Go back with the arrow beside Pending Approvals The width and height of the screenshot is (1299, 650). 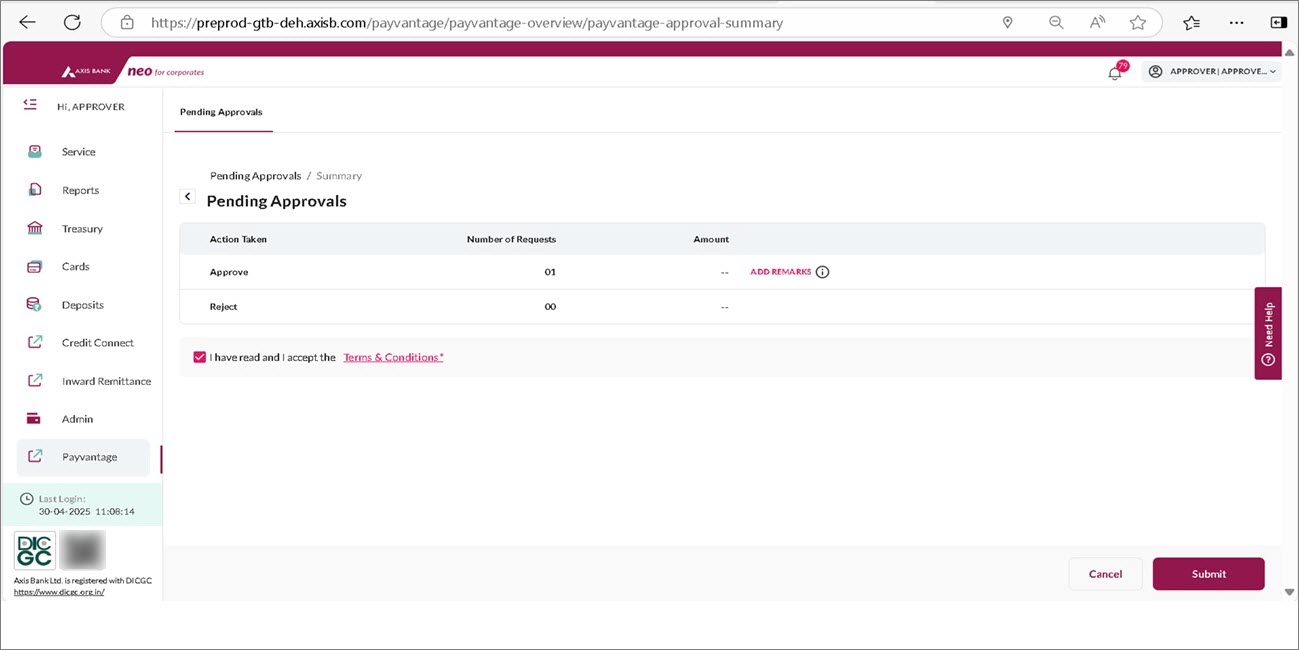(x=187, y=197)
